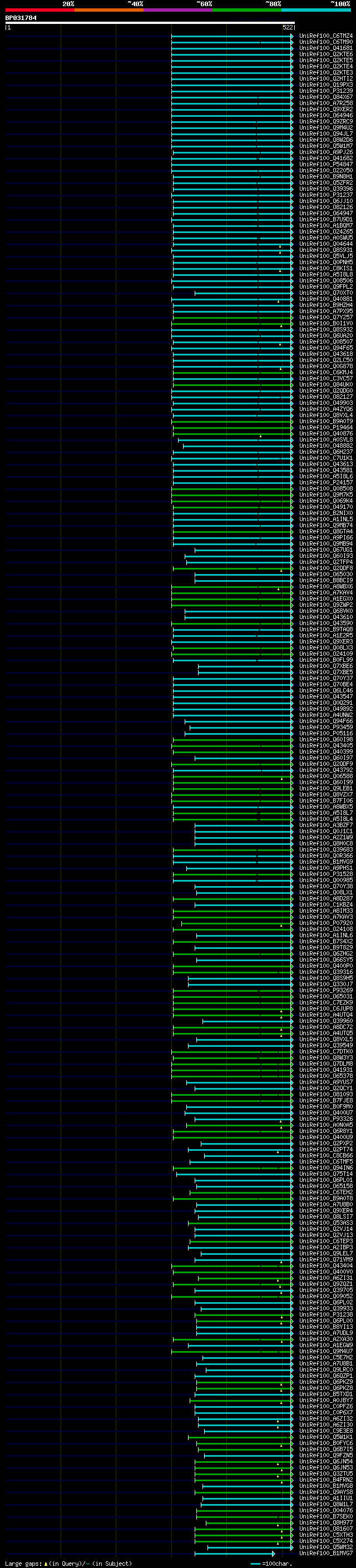The height and width of the screenshot is (1568, 356).
Task: Select the query name BP031784
Action: pos(21,18)
